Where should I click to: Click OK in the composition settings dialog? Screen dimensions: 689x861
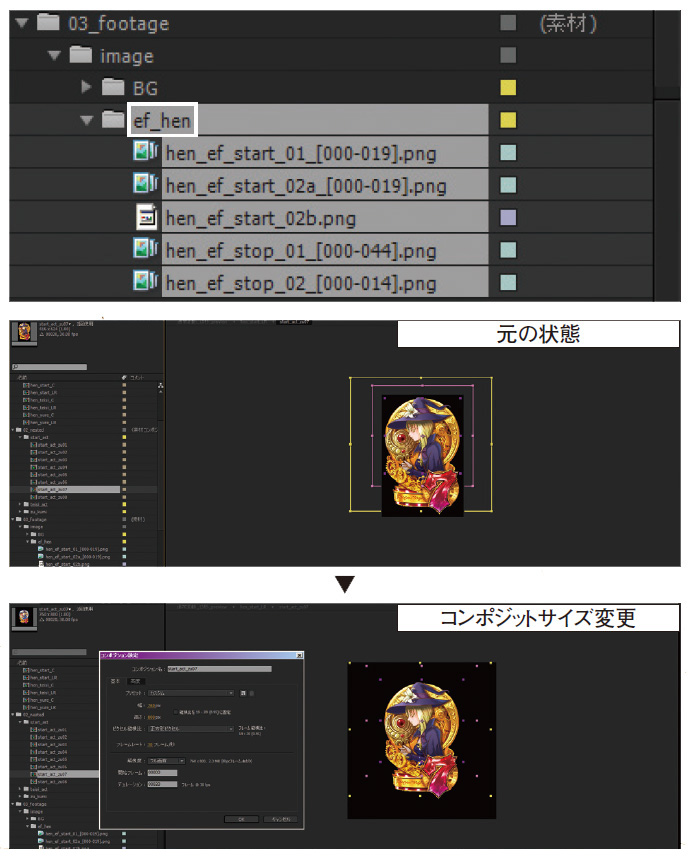(241, 819)
